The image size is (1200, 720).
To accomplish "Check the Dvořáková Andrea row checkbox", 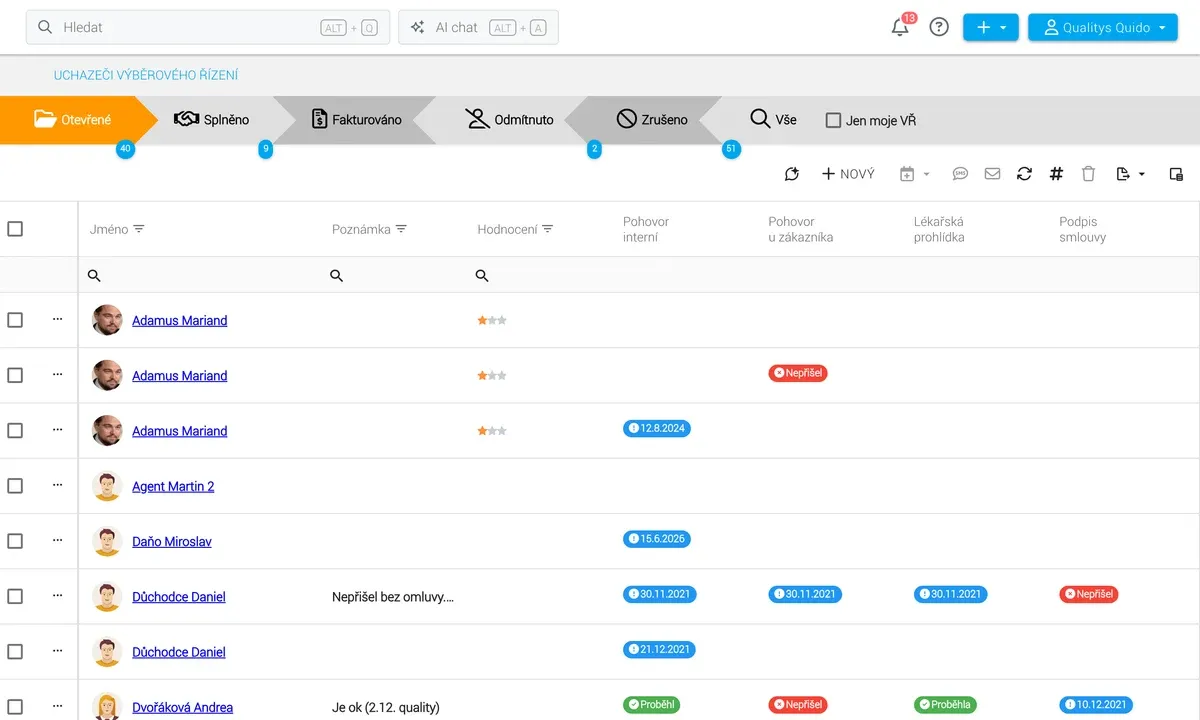I will (x=15, y=707).
